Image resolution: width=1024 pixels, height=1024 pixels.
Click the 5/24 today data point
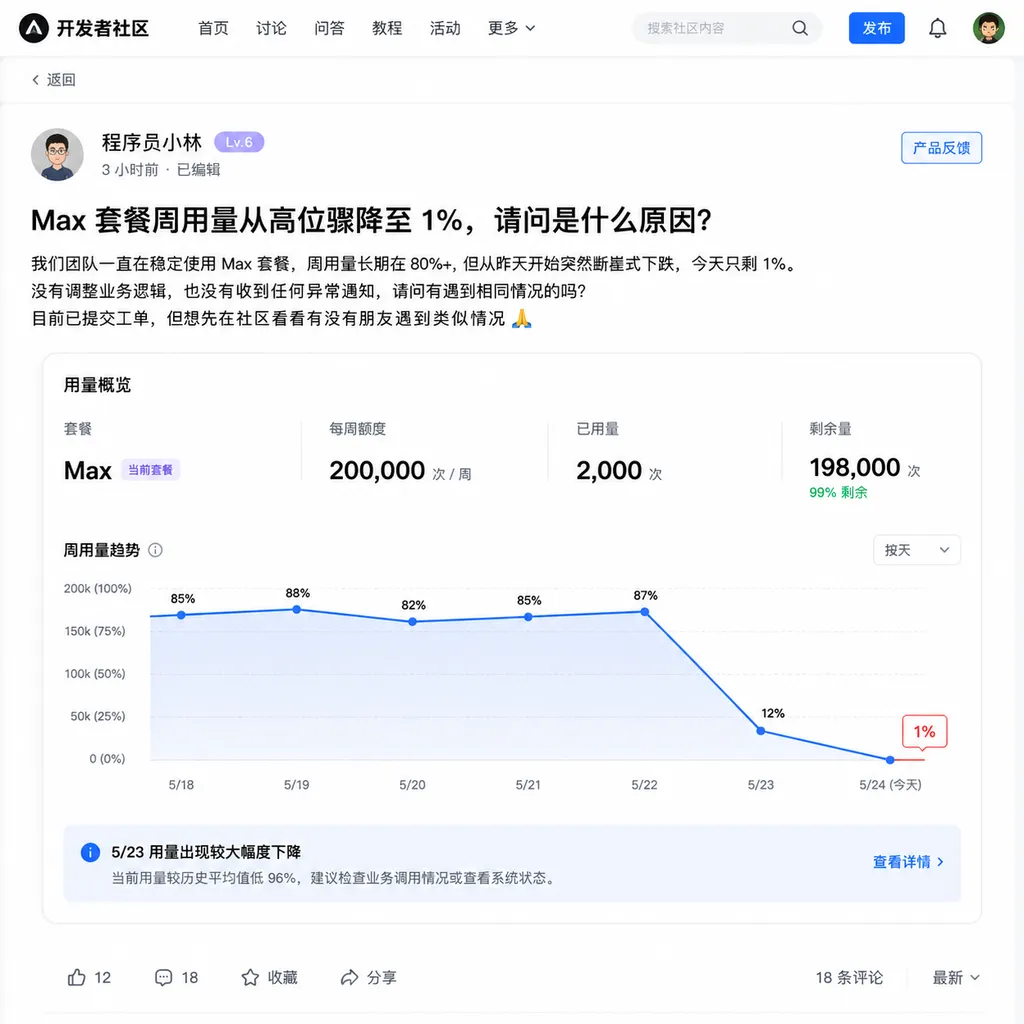pos(890,760)
